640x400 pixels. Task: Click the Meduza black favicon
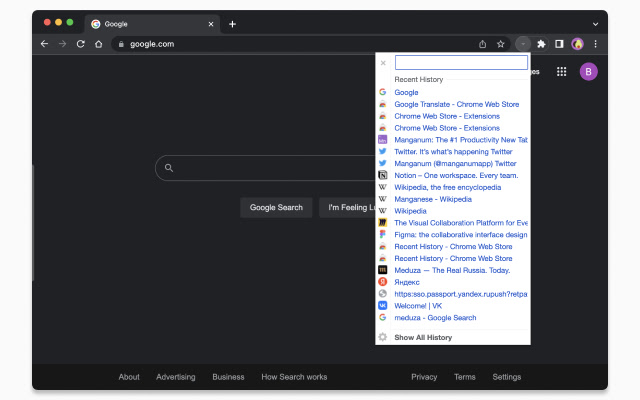pos(382,270)
